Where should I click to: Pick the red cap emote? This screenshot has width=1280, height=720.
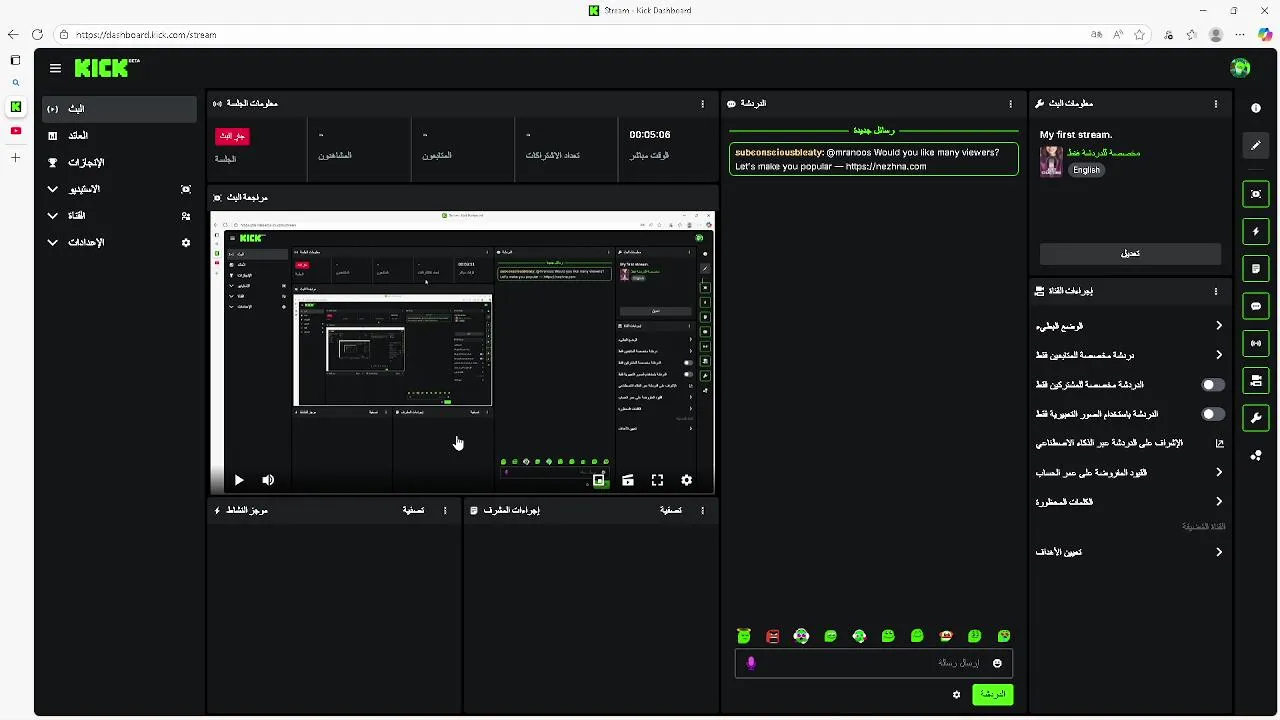pyautogui.click(x=946, y=636)
